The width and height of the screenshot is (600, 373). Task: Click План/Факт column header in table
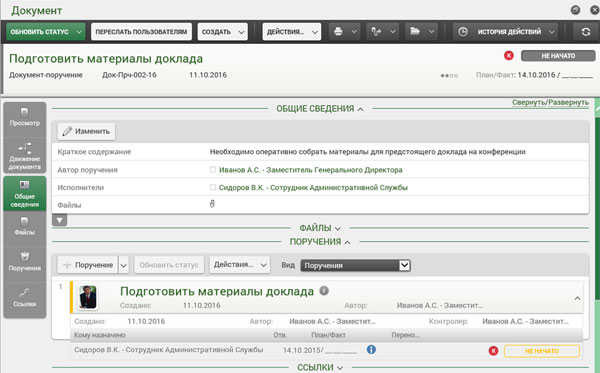point(328,335)
